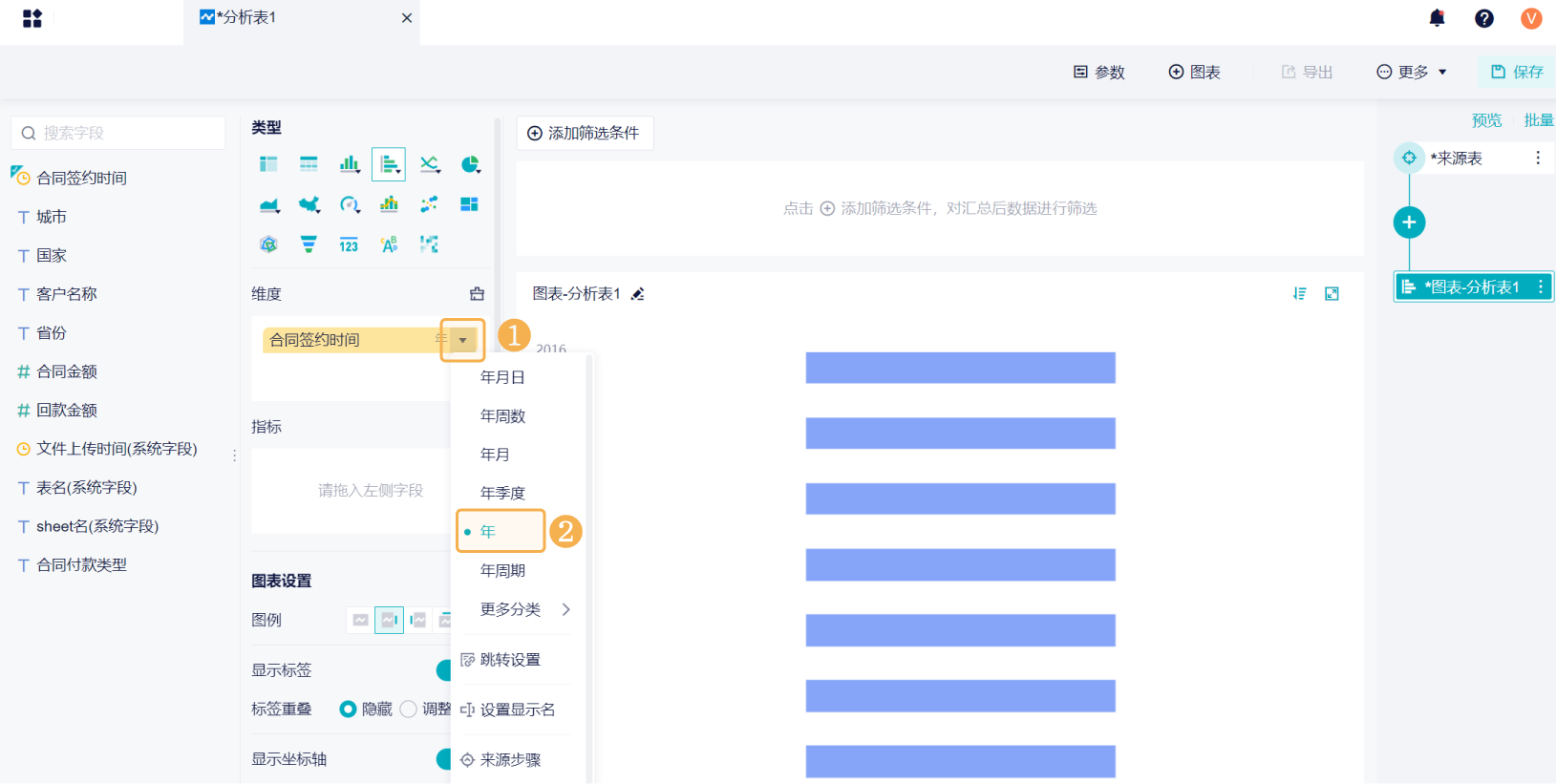The image size is (1556, 784).
Task: Select the word cloud chart type
Action: [x=389, y=244]
